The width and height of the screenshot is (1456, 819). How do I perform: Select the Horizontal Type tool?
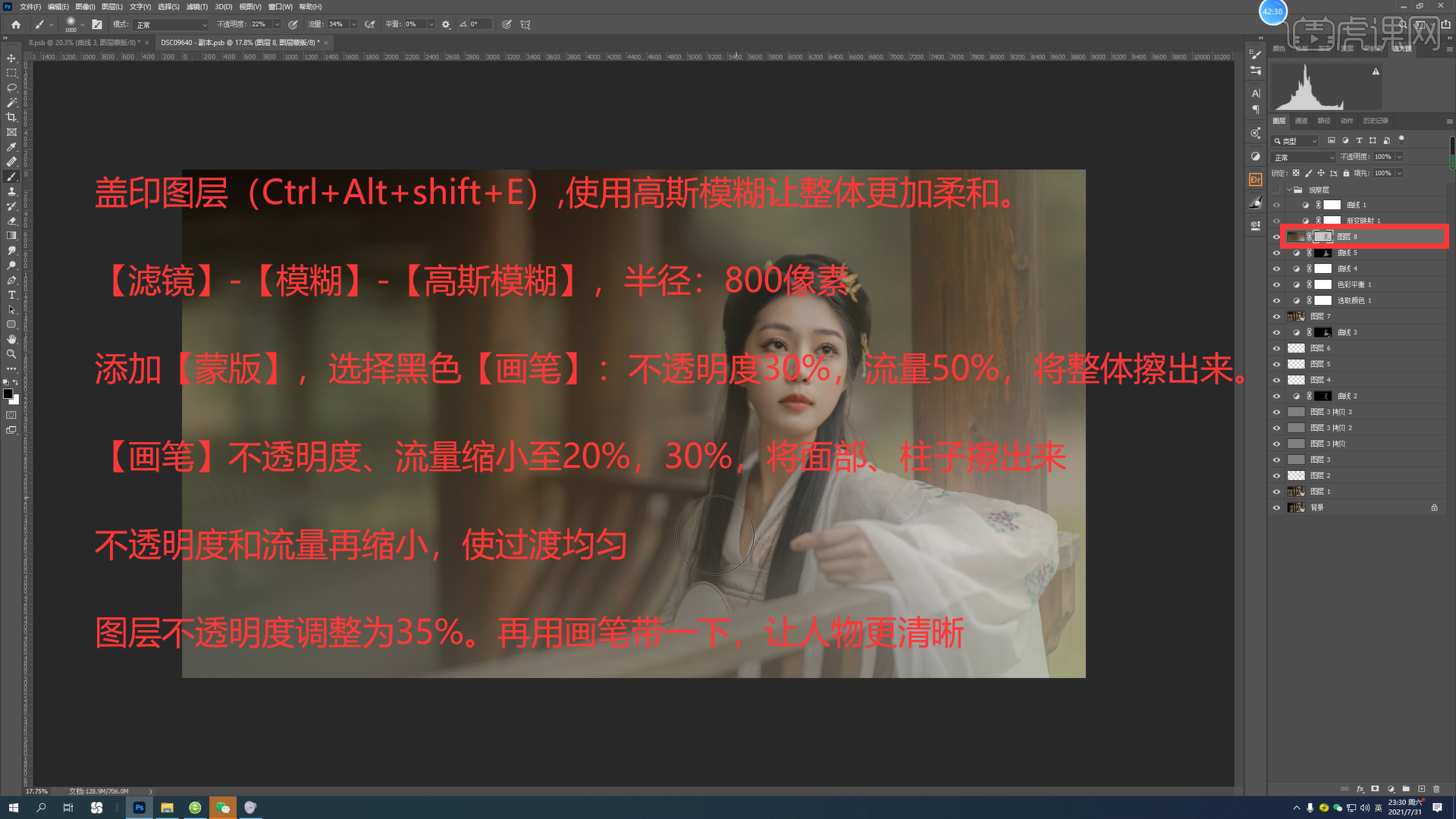click(11, 295)
